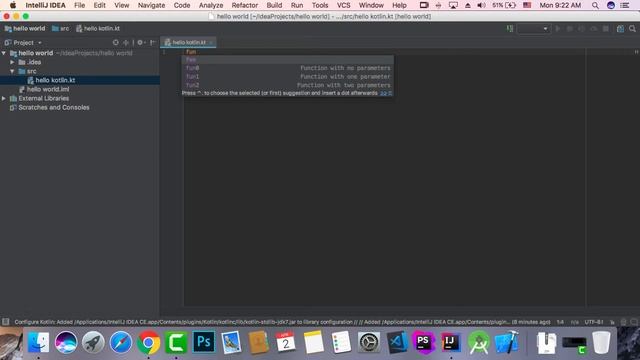Click the tool window toggle at status bar left

coord(6,322)
